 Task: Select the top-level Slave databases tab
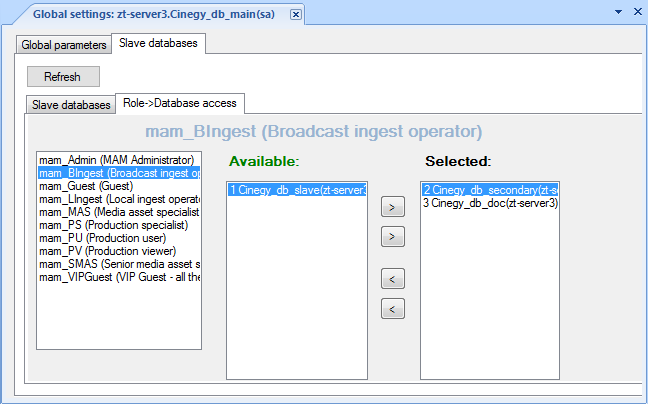pos(158,43)
